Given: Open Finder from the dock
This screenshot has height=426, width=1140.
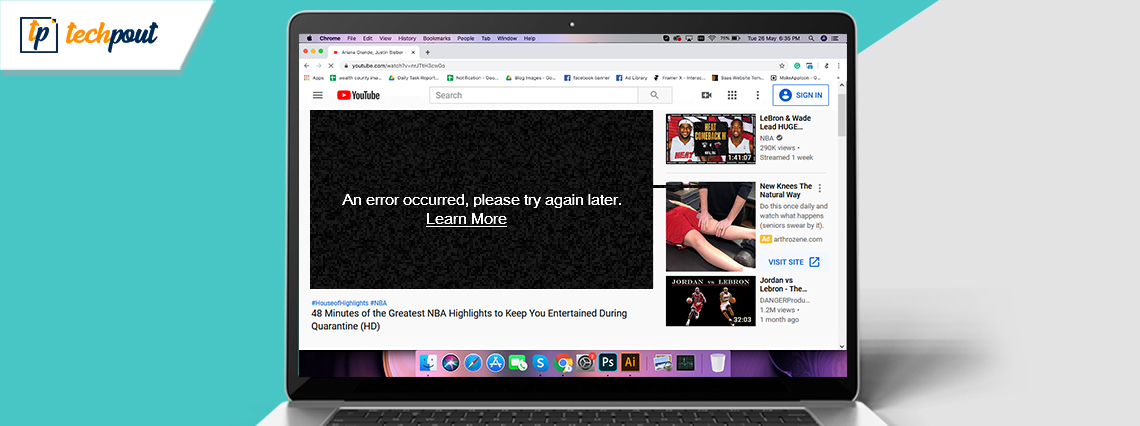Looking at the screenshot, I should click(429, 362).
